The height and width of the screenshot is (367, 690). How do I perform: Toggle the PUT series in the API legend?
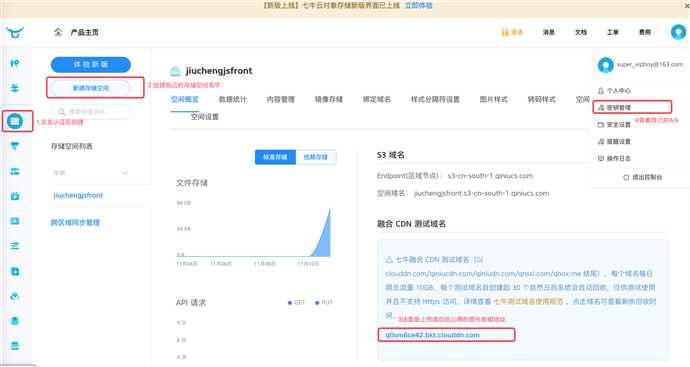coord(324,303)
